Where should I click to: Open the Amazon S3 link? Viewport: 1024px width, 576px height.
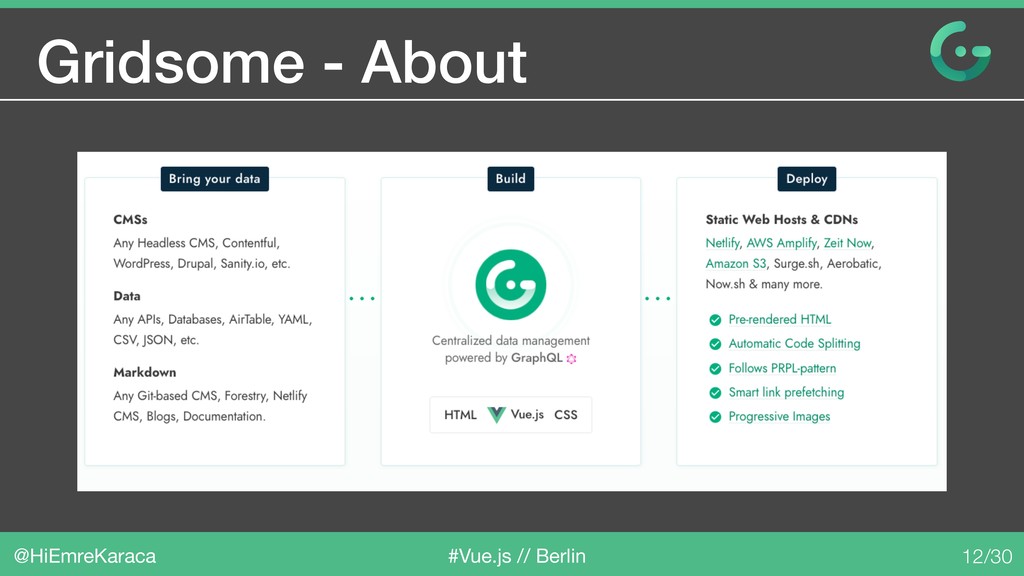(x=735, y=264)
